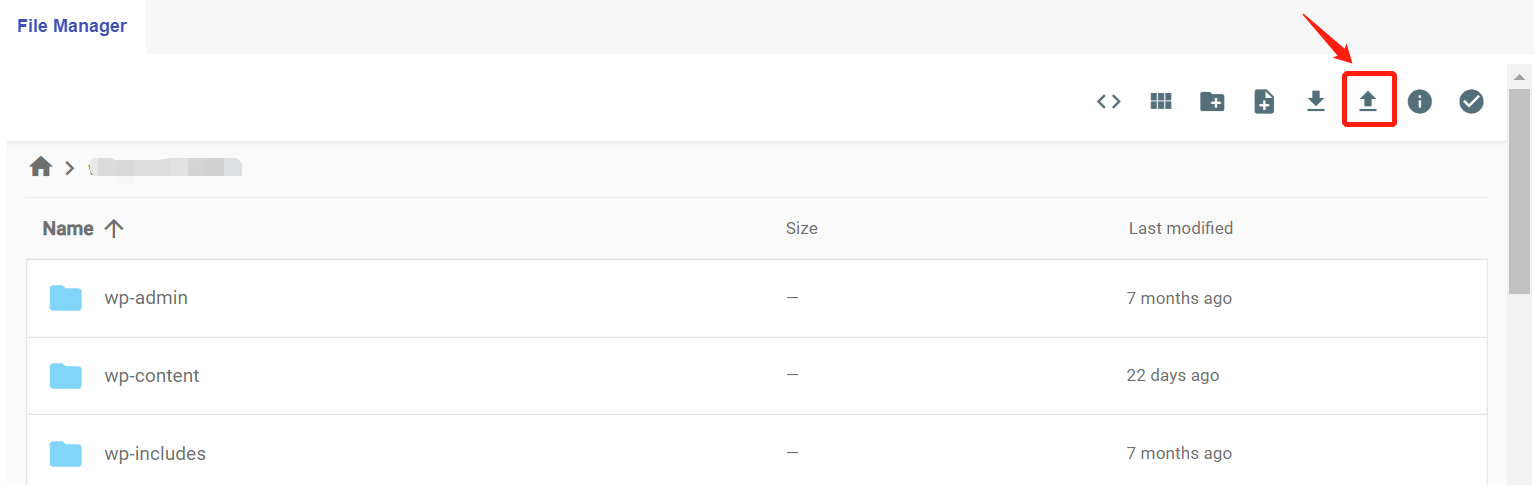Click the scrollbar up arrow
Viewport: 1534px width, 485px height.
tap(1520, 77)
